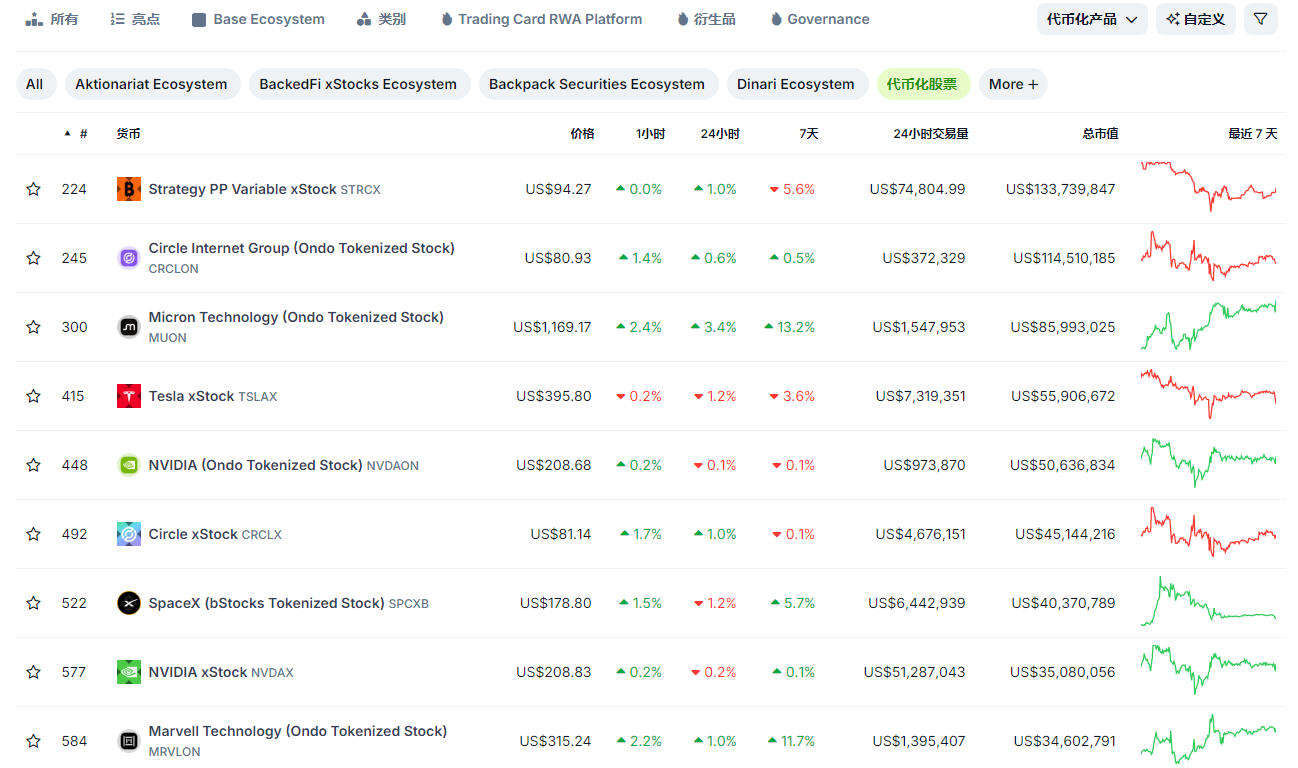The width and height of the screenshot is (1298, 768).
Task: Select the Dinari Ecosystem filter chip
Action: pyautogui.click(x=796, y=84)
